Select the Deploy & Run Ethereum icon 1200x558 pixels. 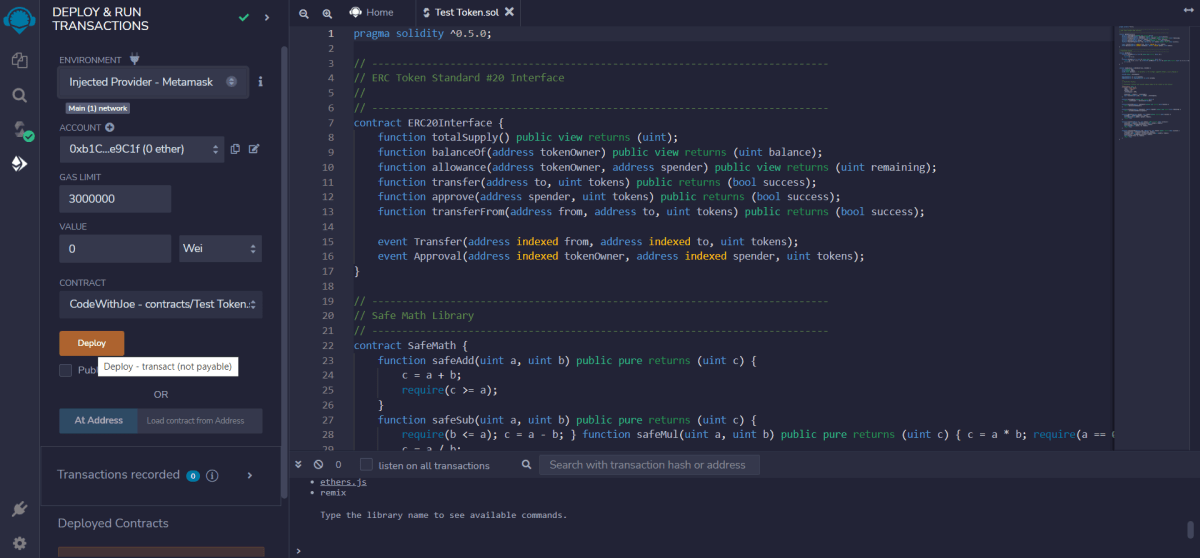tap(19, 163)
